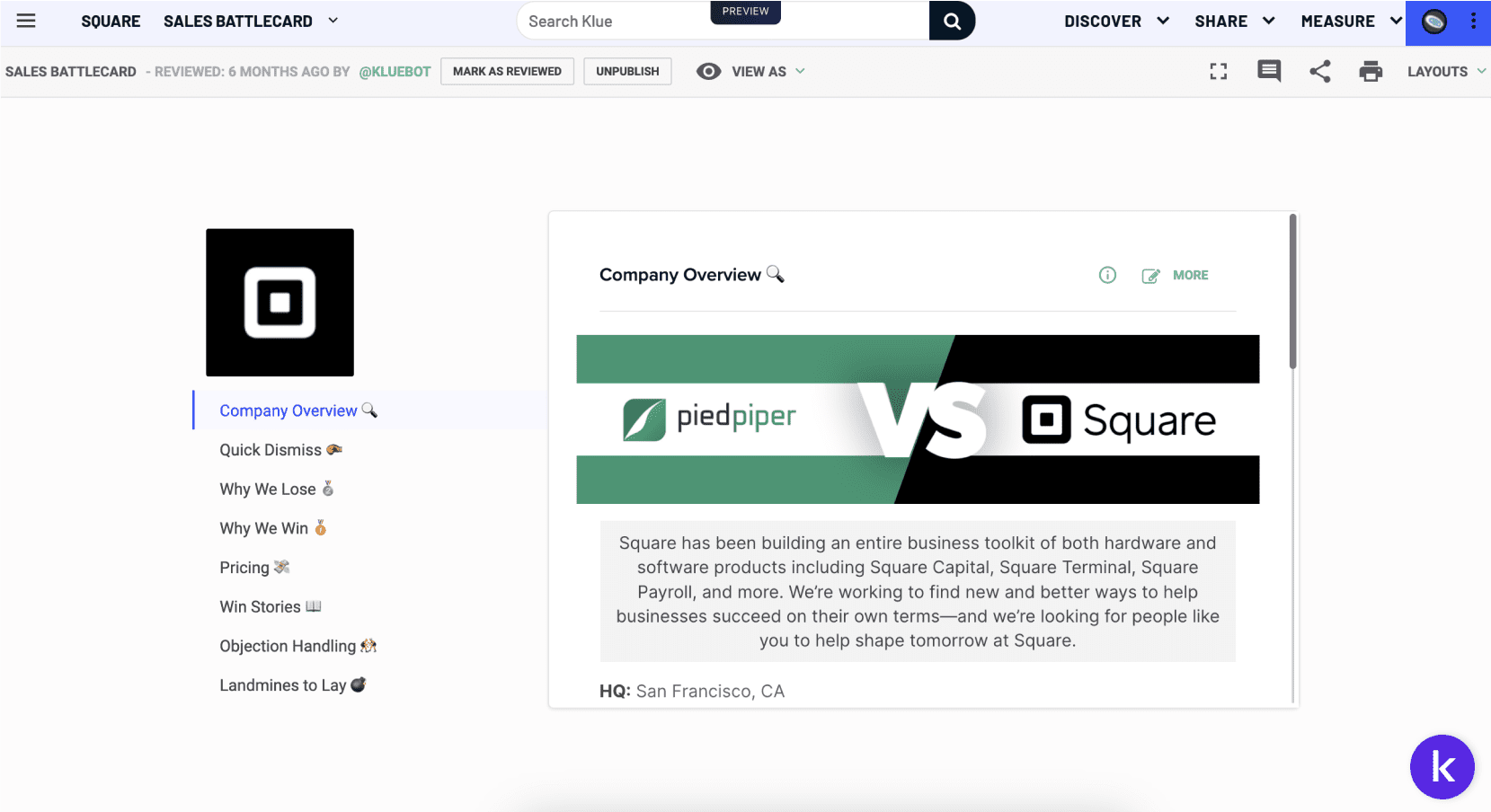Open the Klue chat bubble
The image size is (1491, 812).
click(x=1442, y=766)
